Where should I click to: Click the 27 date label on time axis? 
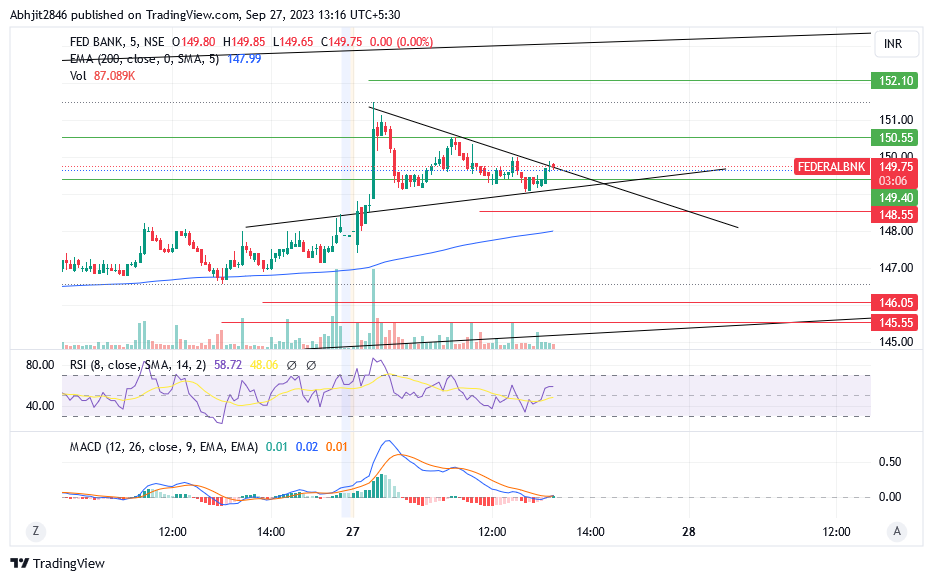pyautogui.click(x=353, y=531)
